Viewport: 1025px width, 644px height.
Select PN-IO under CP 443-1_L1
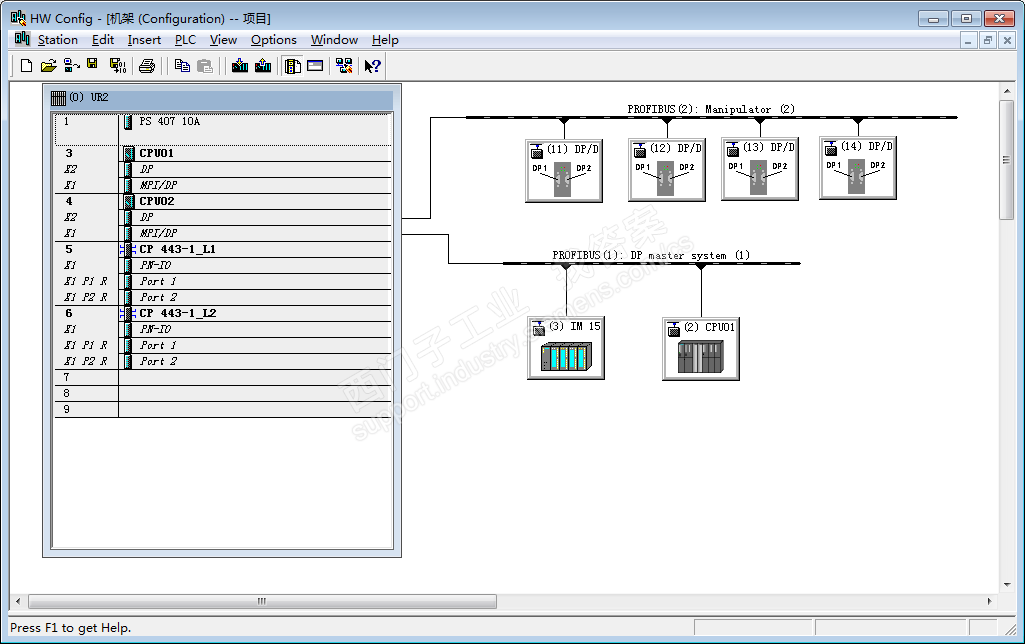223,265
